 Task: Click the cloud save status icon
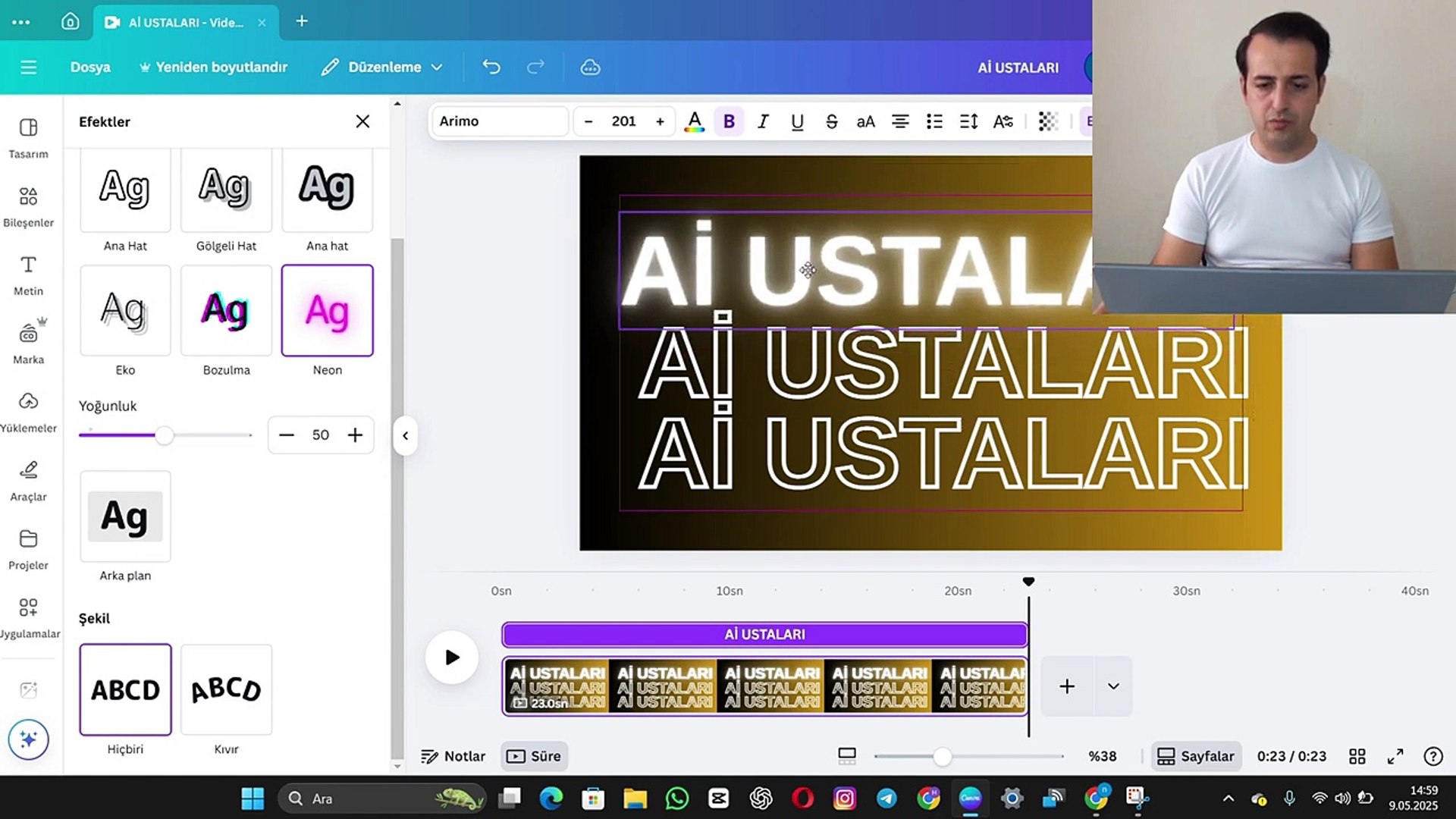click(x=590, y=67)
